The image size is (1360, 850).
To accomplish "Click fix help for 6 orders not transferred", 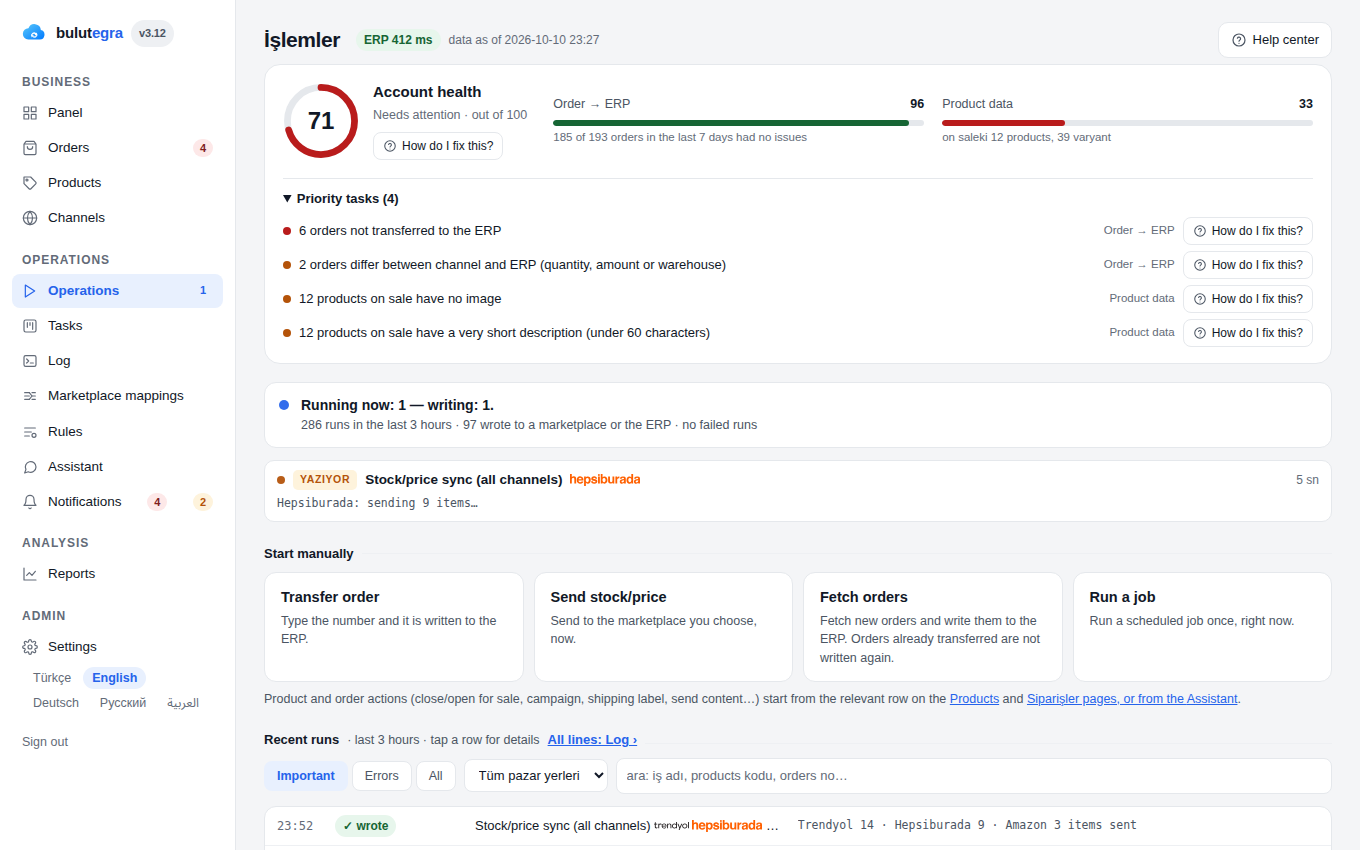I will click(1248, 231).
